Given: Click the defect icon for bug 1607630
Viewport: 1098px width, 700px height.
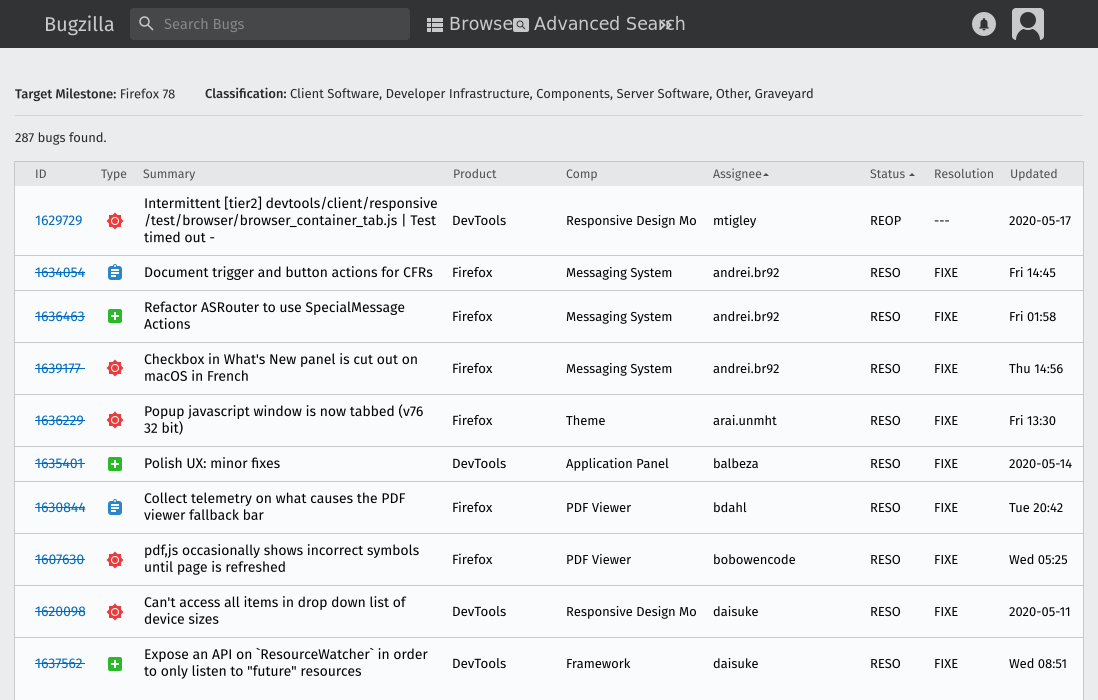Looking at the screenshot, I should (115, 559).
